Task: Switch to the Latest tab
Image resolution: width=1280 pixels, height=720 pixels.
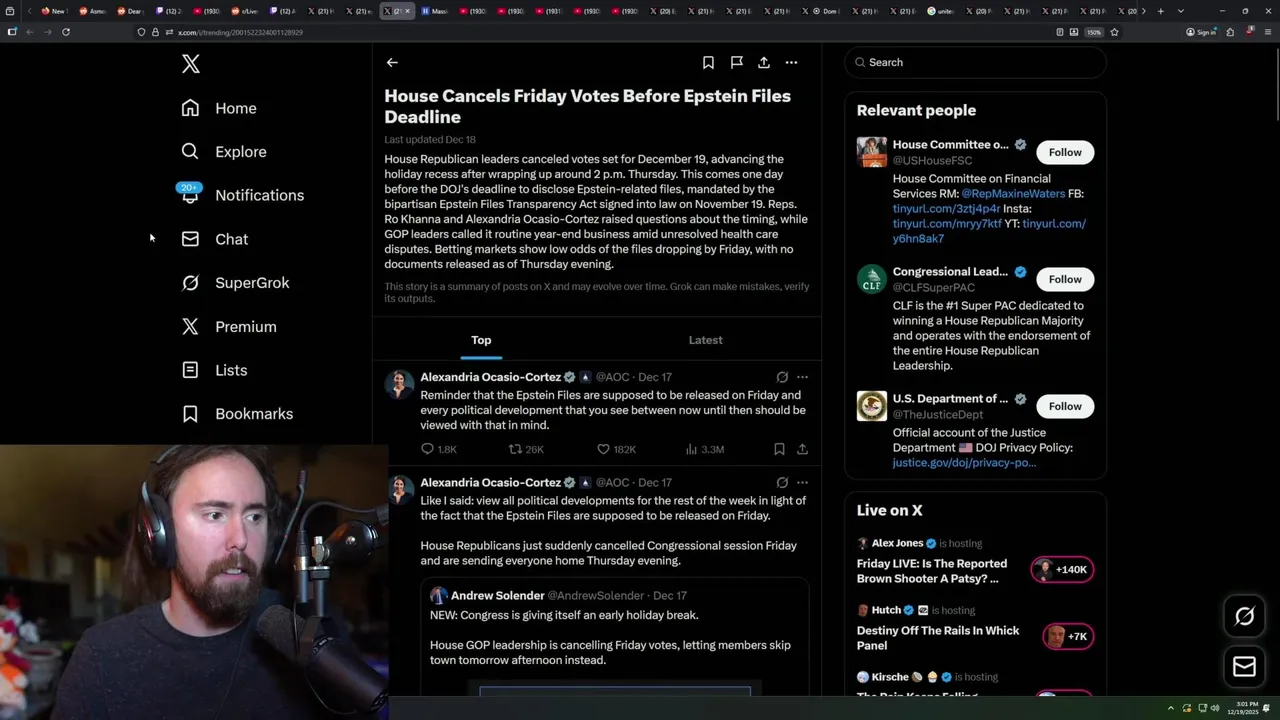Action: tap(705, 340)
